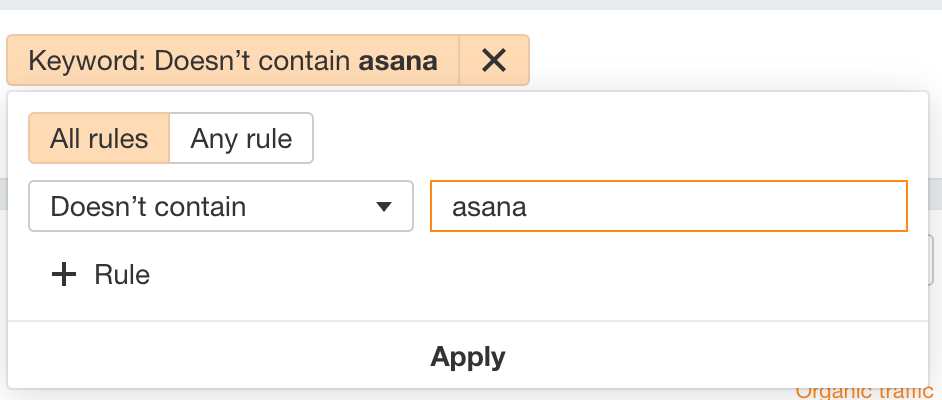Switch to the "Any rule" matching mode
This screenshot has width=942, height=400.
tap(241, 138)
